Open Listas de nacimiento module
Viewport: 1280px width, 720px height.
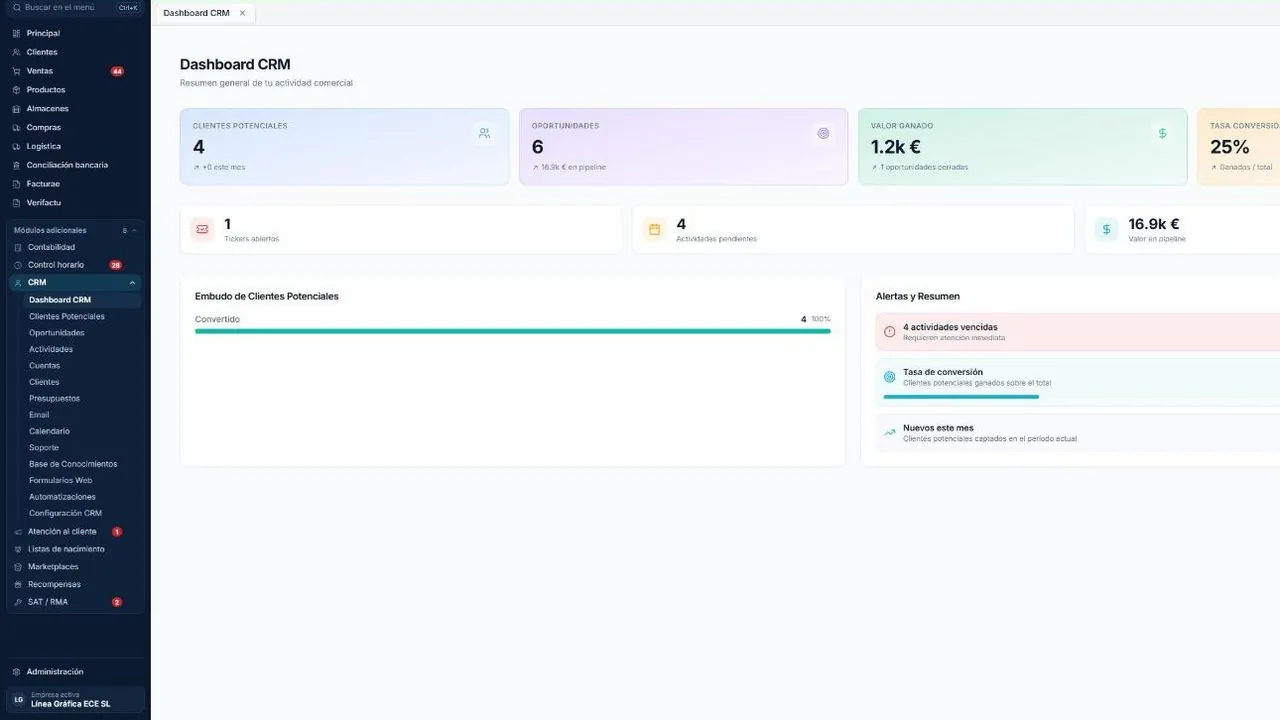coord(66,549)
